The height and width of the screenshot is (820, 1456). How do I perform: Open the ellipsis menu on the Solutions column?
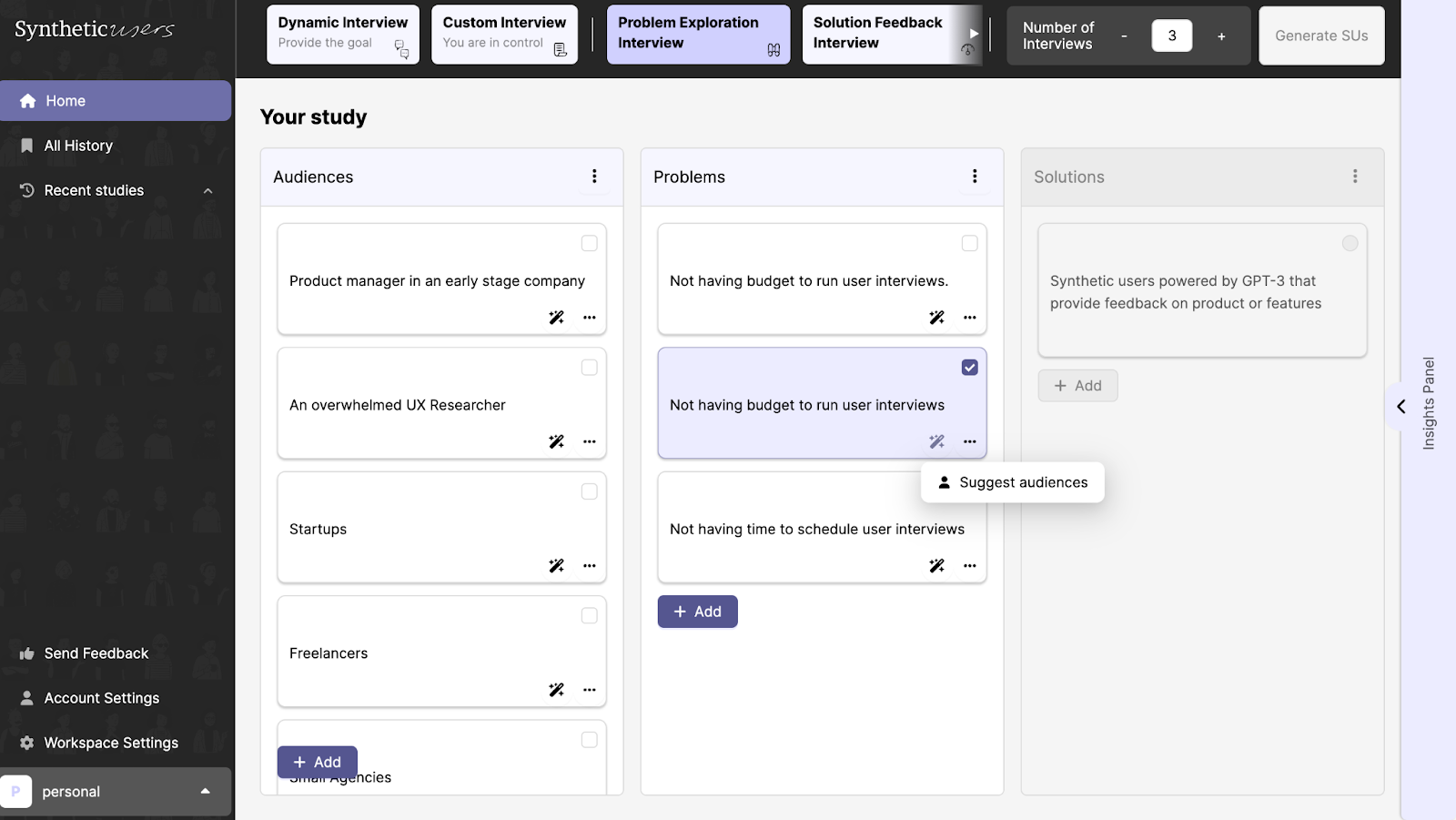click(x=1355, y=177)
